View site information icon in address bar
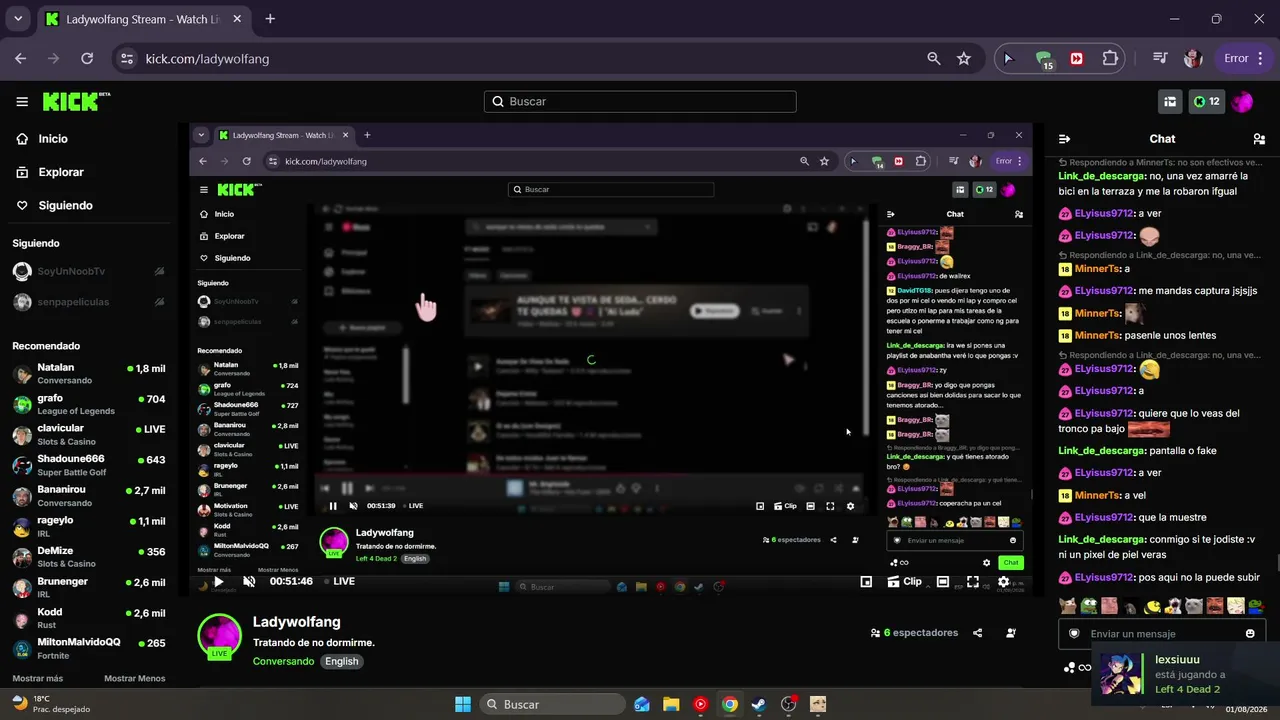Viewport: 1280px width, 720px height. tap(126, 59)
